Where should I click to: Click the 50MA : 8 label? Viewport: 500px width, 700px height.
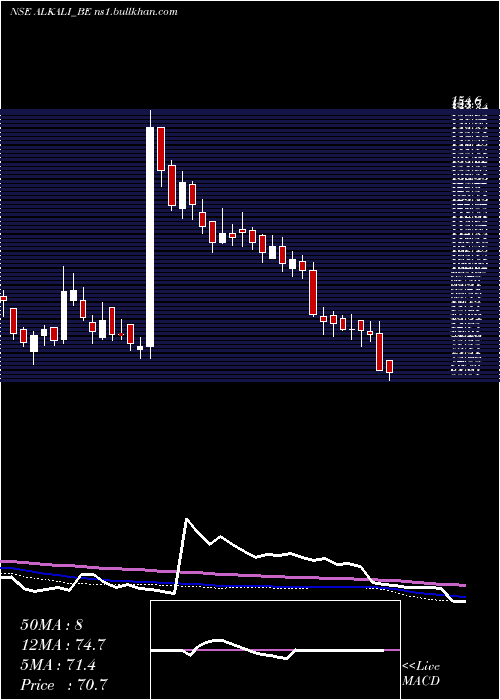tap(51, 625)
